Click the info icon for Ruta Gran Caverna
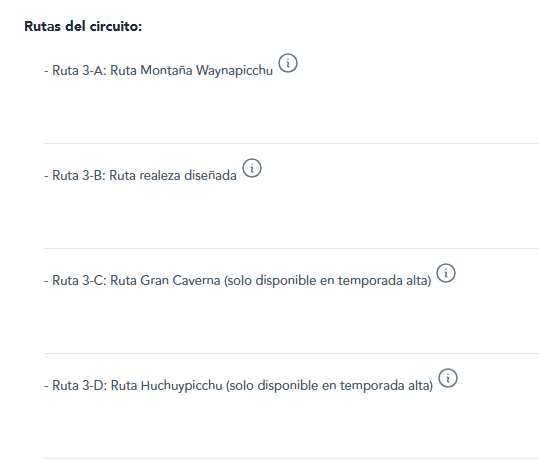539x461 pixels. tap(446, 273)
